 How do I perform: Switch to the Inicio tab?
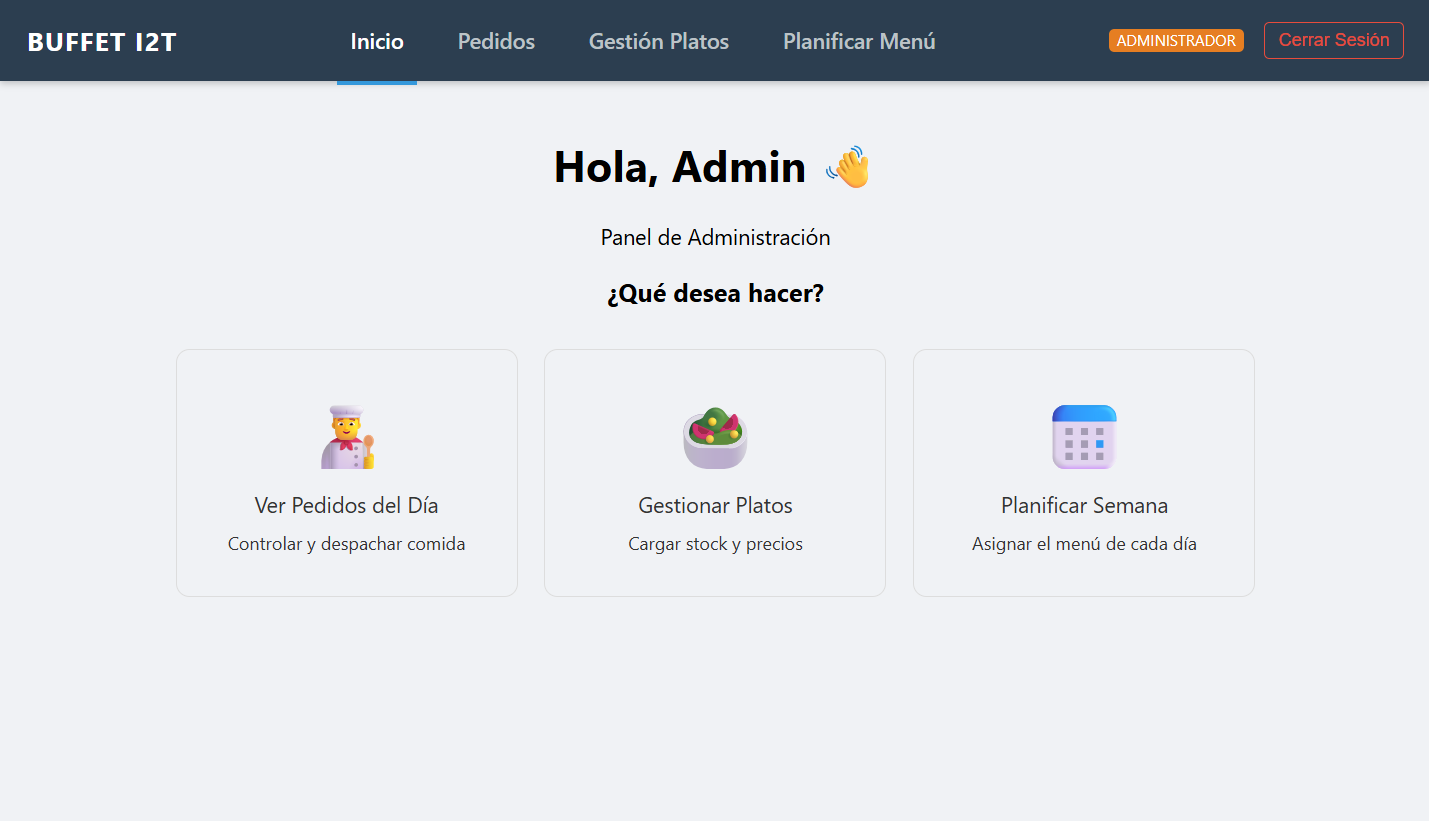[377, 42]
